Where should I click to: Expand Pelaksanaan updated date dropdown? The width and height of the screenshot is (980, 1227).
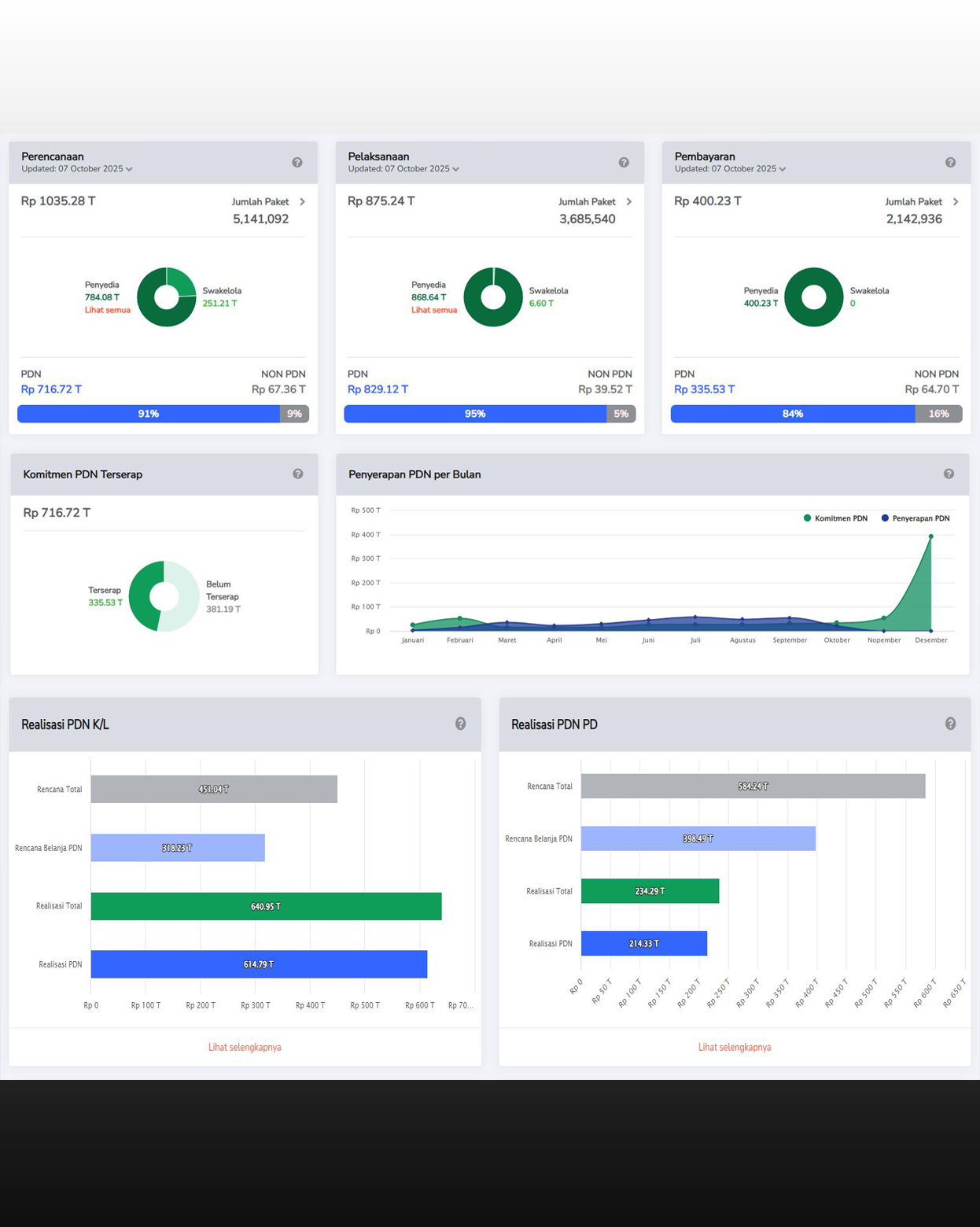click(455, 169)
